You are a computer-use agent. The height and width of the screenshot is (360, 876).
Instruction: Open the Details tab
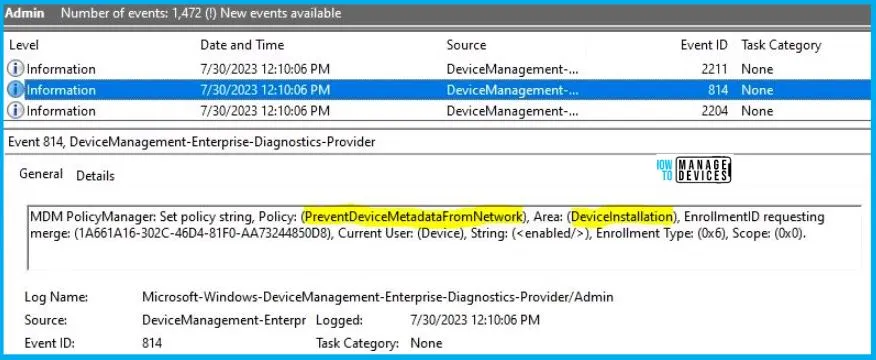pyautogui.click(x=96, y=176)
